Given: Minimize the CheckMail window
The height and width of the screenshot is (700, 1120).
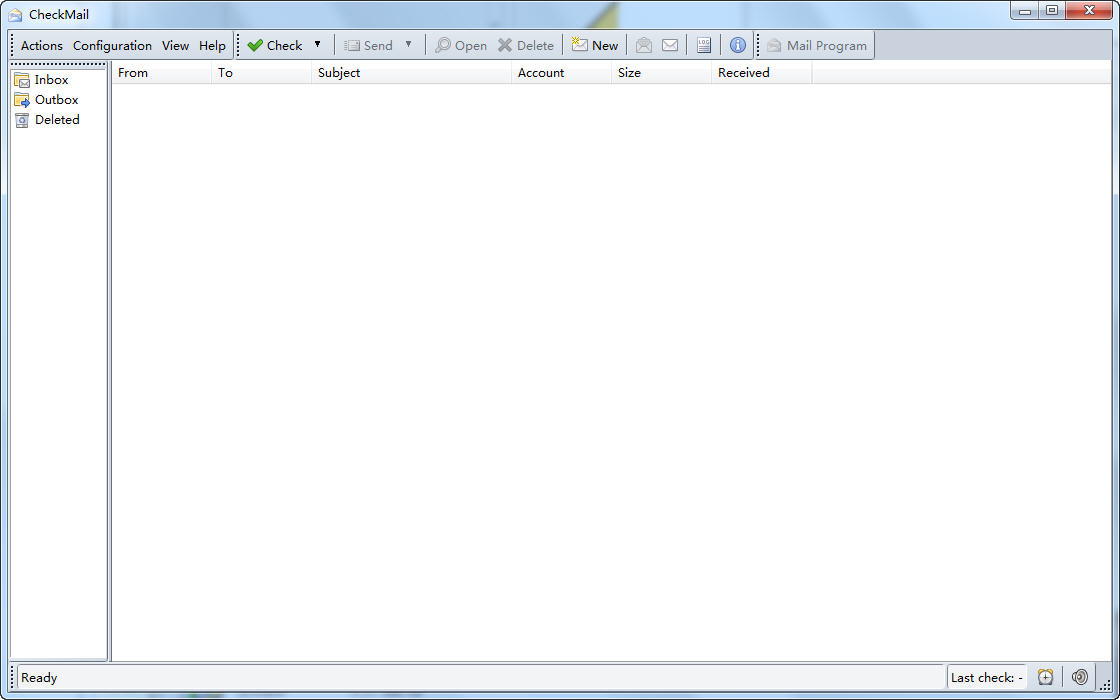Looking at the screenshot, I should point(1025,10).
